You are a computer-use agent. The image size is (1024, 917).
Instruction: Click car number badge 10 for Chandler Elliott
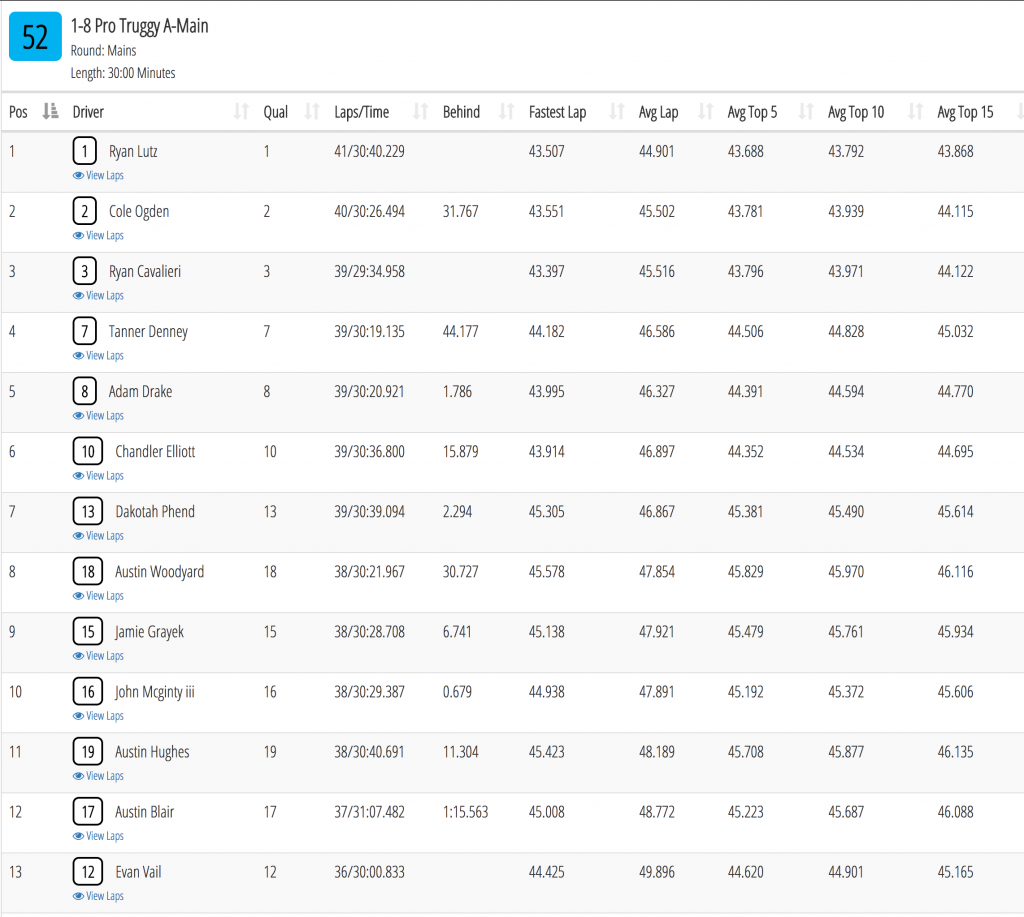coord(88,451)
